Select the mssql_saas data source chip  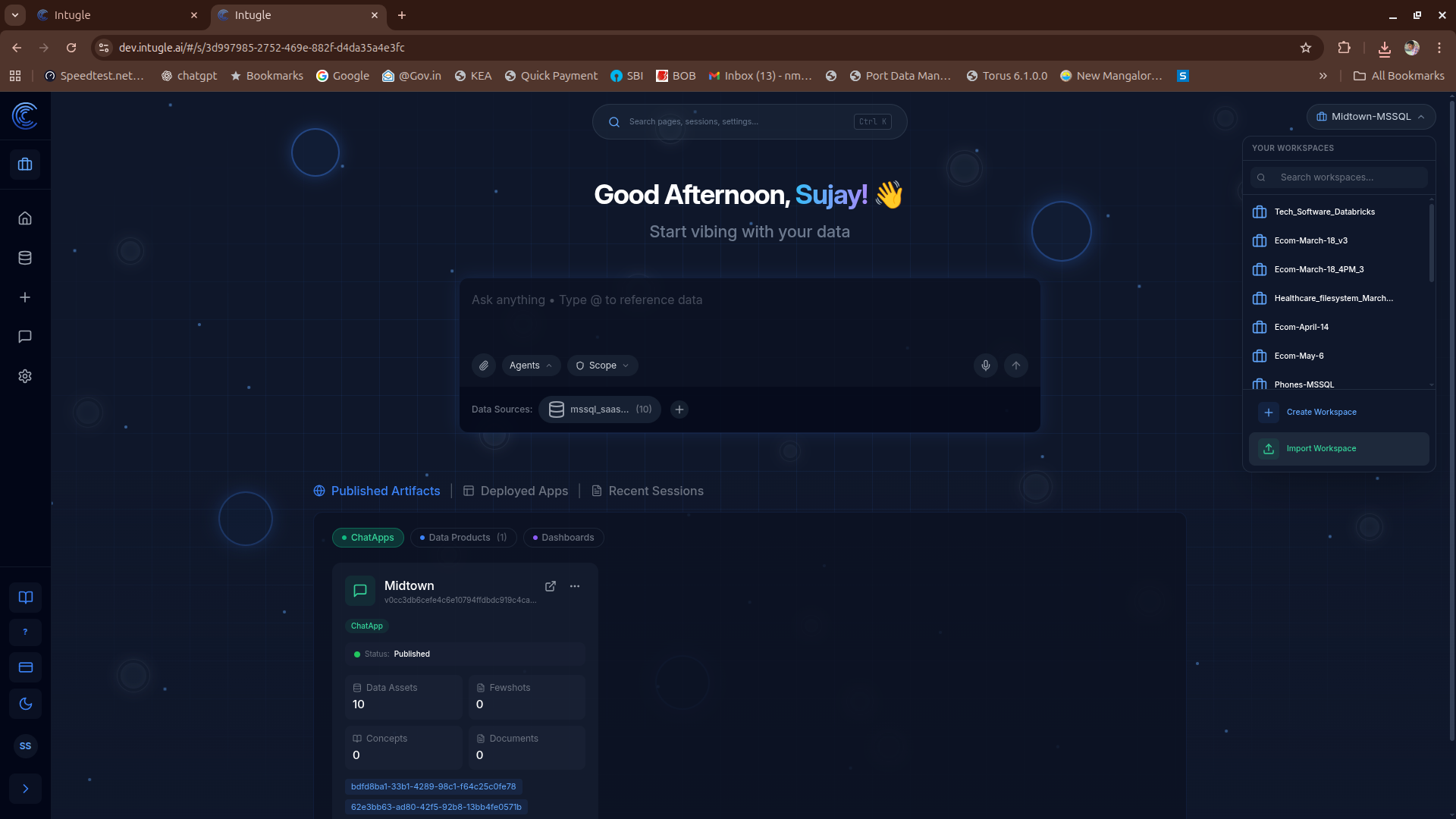tap(600, 409)
